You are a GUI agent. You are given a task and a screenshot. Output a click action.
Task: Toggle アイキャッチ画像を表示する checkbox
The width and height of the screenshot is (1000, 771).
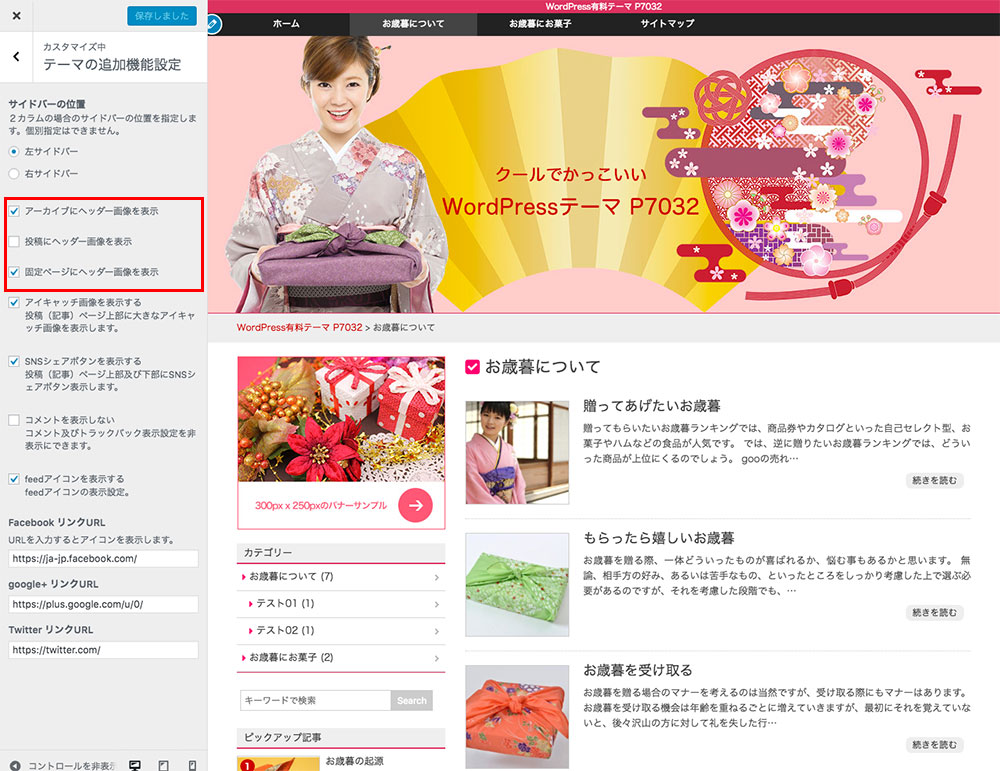coord(14,303)
